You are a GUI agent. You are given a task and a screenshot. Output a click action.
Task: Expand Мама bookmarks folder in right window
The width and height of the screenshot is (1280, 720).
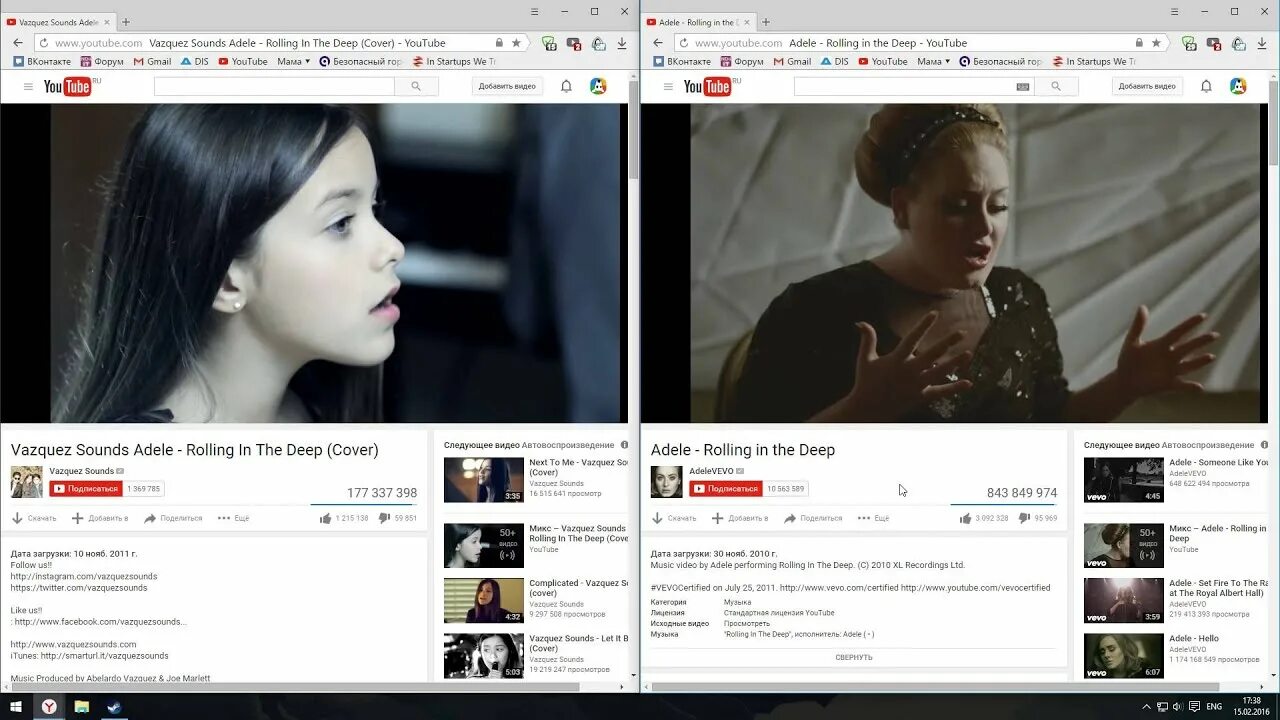(x=931, y=62)
